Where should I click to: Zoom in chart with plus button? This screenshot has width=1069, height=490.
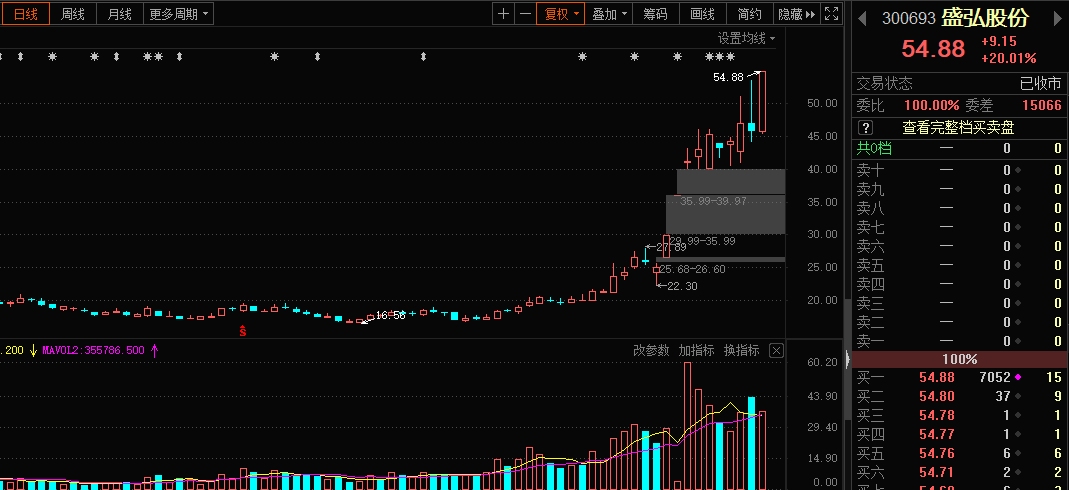503,14
